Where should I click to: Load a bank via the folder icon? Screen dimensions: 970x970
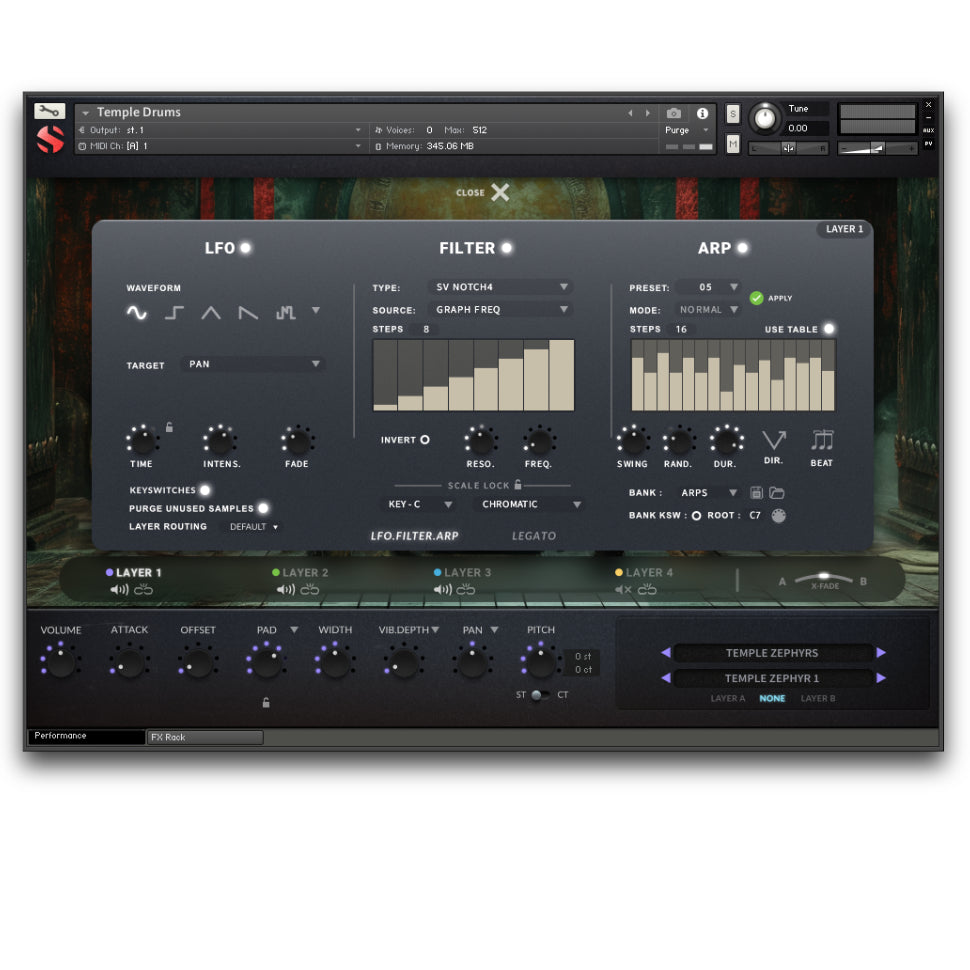point(776,492)
